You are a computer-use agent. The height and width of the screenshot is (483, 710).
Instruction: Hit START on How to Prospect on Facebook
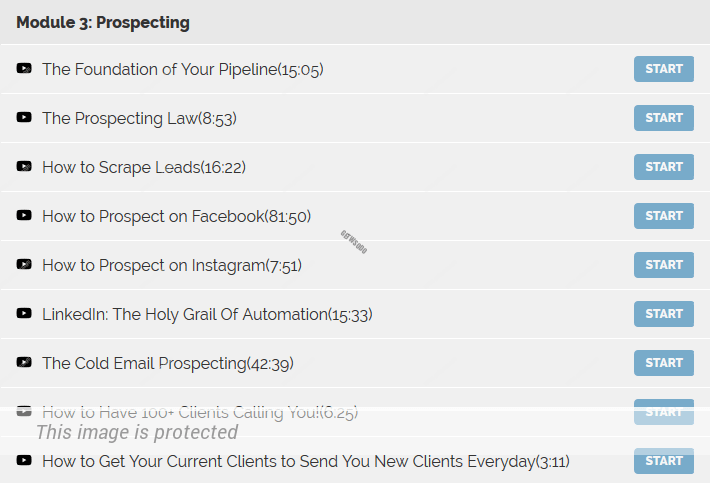coord(663,216)
